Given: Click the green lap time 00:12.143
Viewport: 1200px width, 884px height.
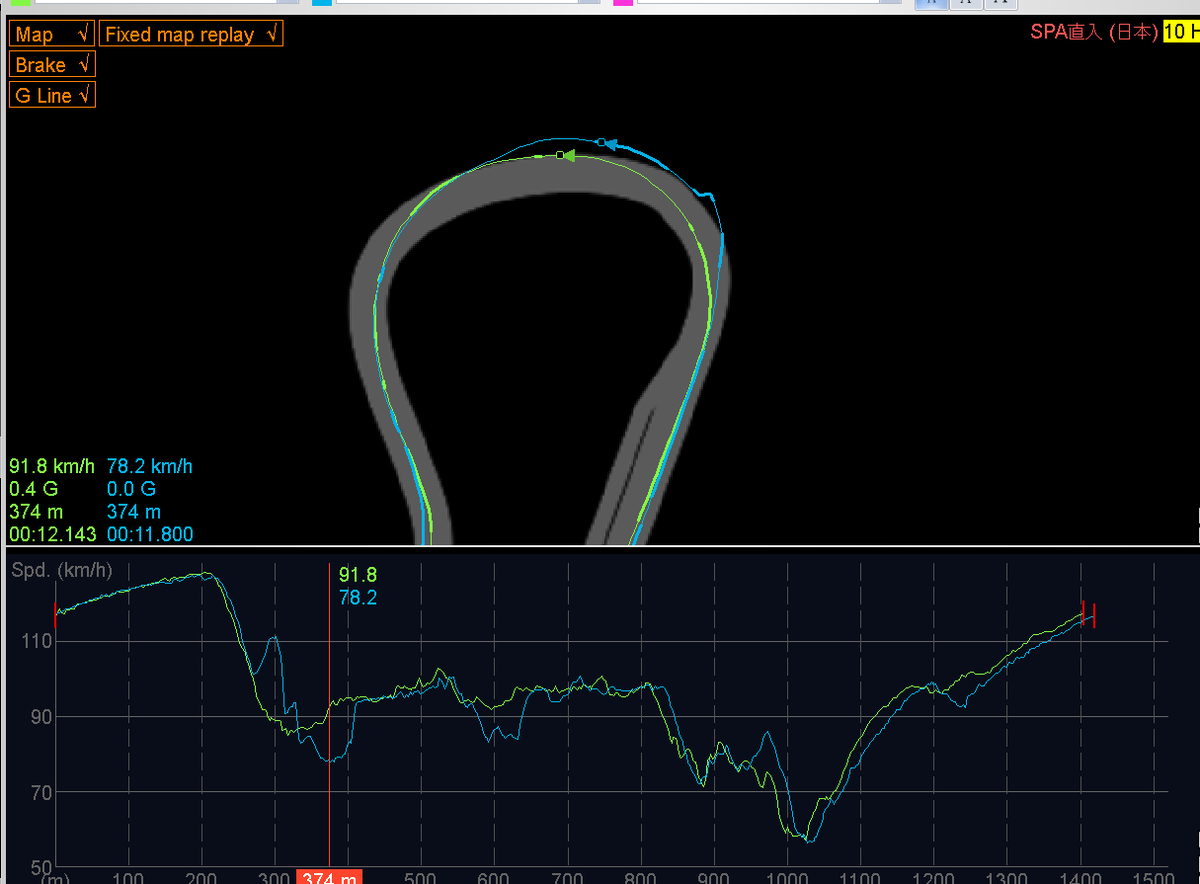Looking at the screenshot, I should [x=53, y=534].
